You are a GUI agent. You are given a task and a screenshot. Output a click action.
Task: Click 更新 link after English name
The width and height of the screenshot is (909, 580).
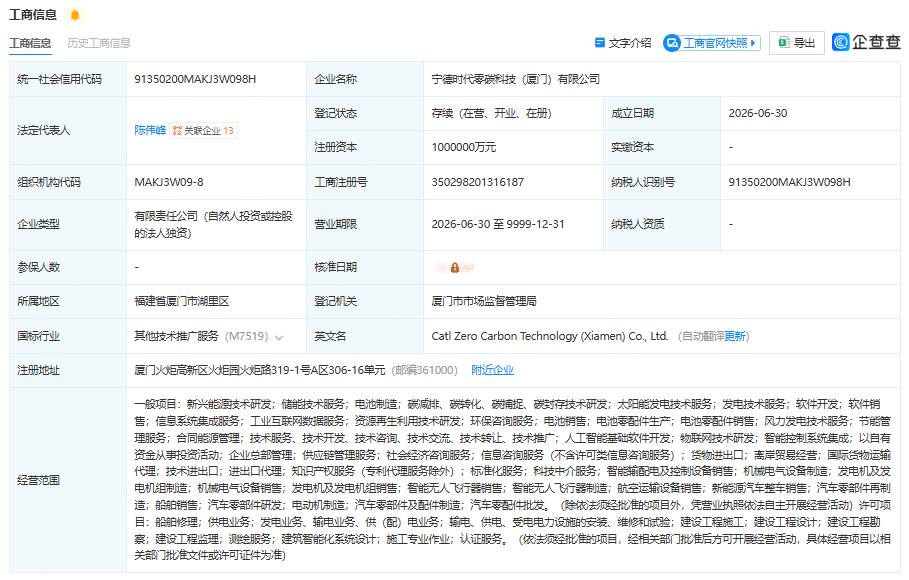tap(735, 336)
